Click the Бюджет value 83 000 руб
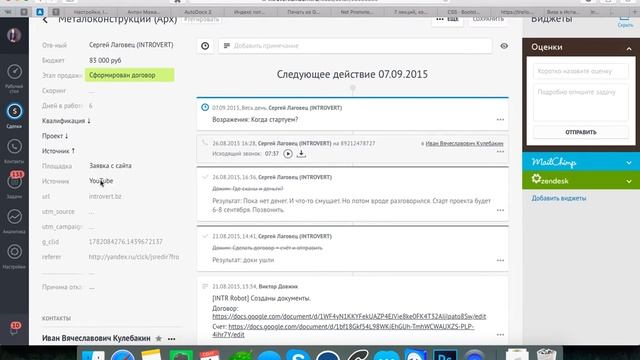This screenshot has width=640, height=360. 105,60
